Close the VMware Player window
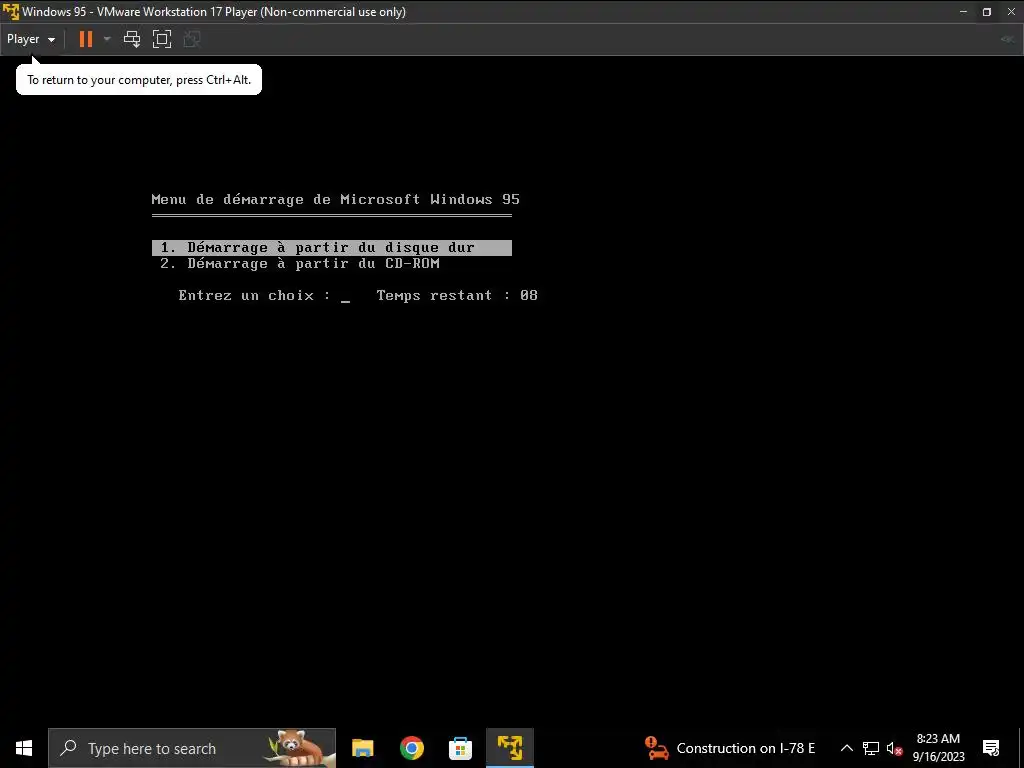Image resolution: width=1024 pixels, height=768 pixels. [x=1011, y=12]
